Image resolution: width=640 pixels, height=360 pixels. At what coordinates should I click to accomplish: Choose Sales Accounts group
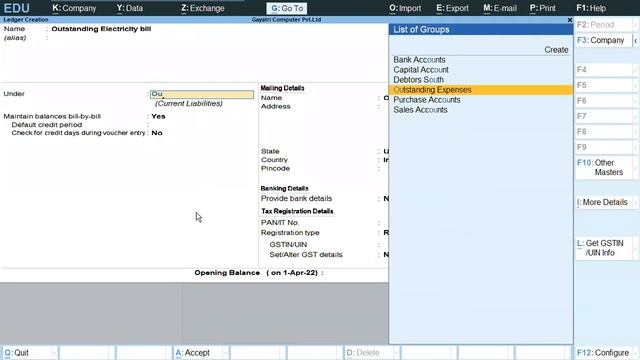coord(480,110)
